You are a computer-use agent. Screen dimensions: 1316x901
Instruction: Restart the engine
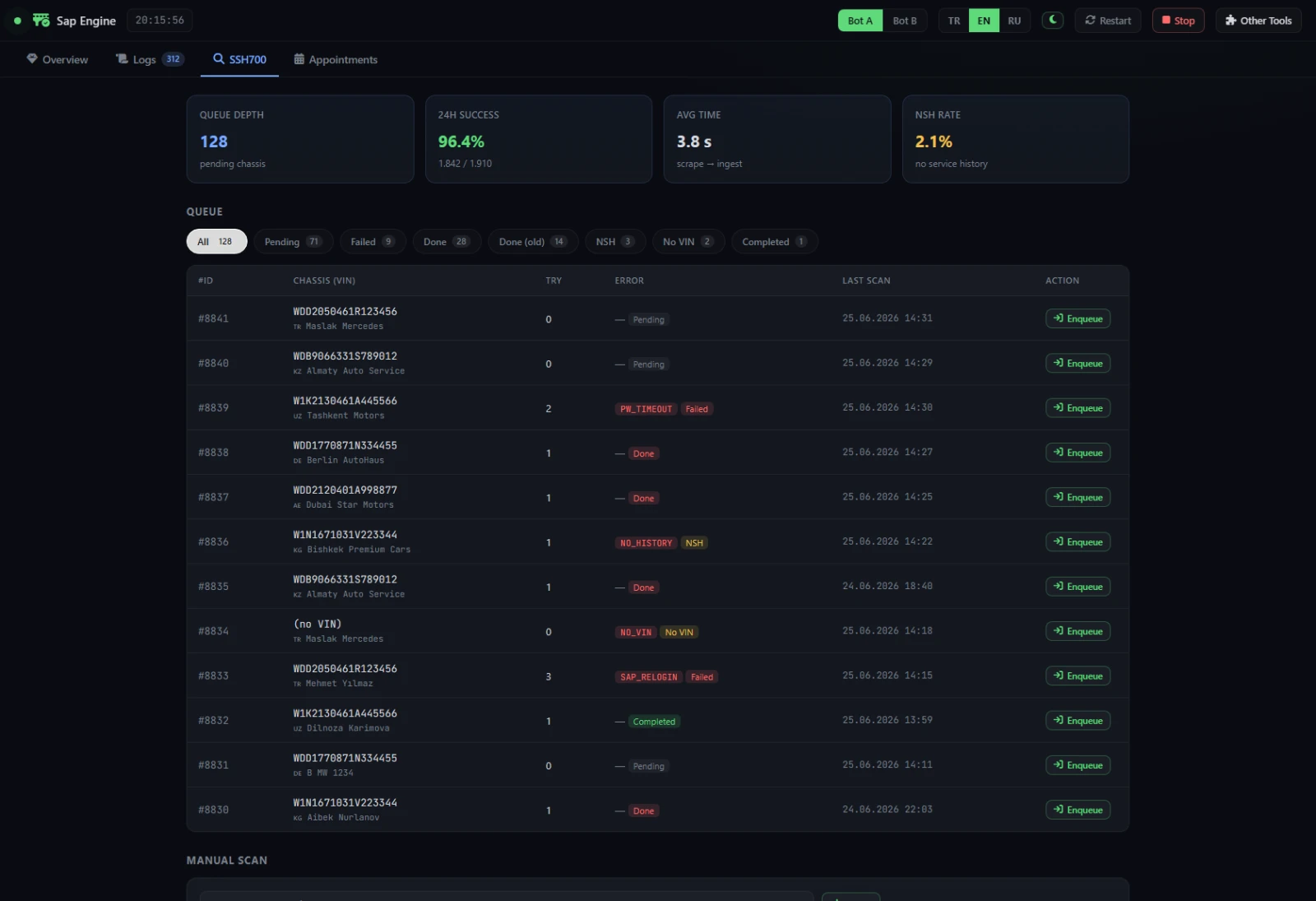pyautogui.click(x=1108, y=21)
